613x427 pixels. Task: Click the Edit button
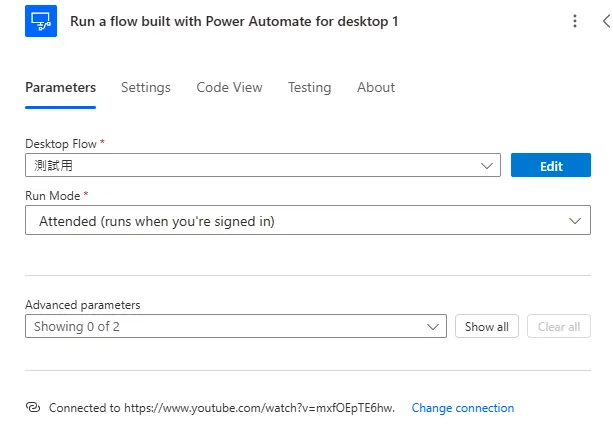coord(551,166)
